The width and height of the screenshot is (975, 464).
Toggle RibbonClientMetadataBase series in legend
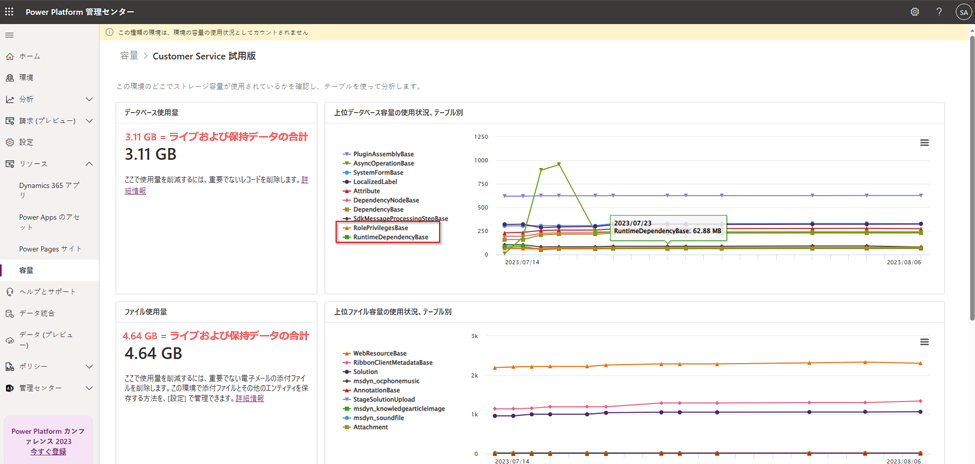(387, 362)
